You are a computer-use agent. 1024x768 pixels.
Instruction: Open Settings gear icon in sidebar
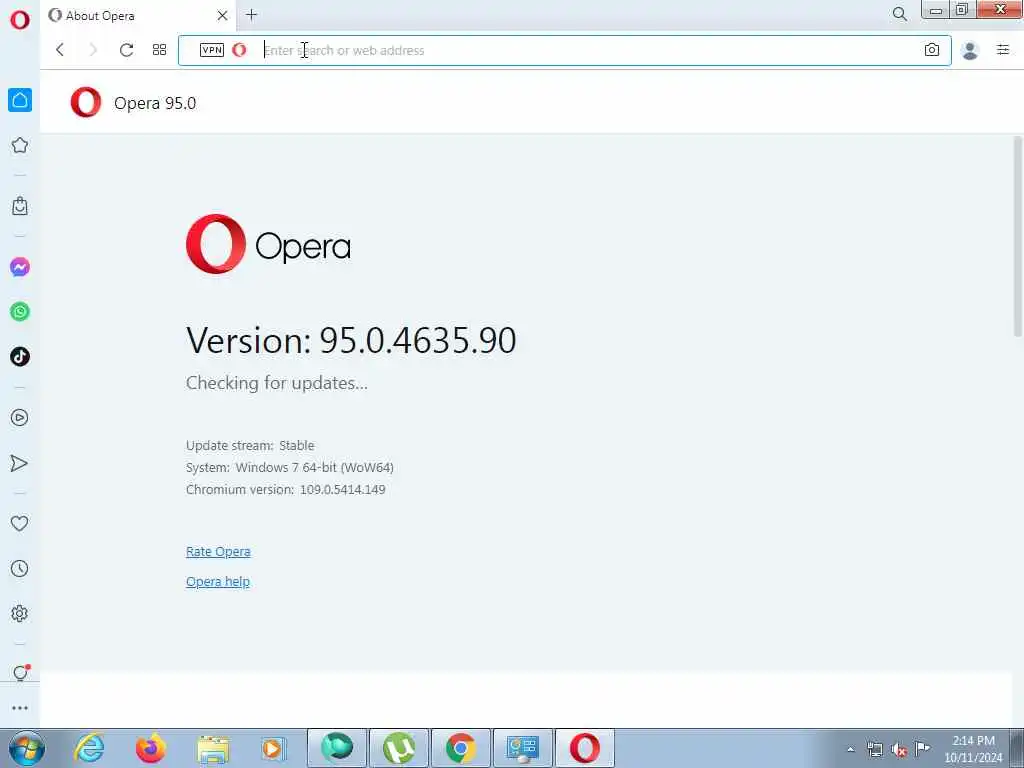(20, 613)
